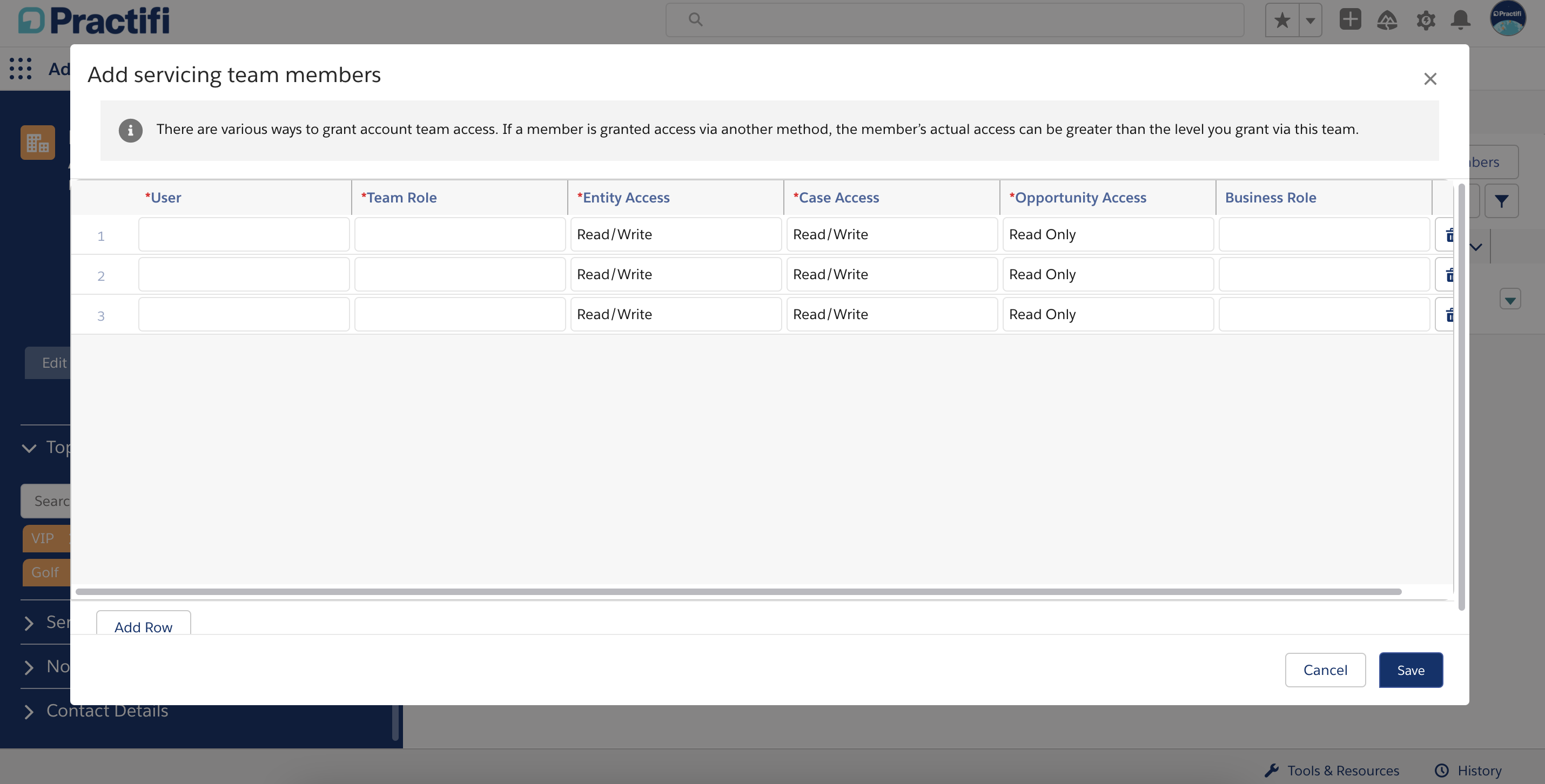Click the account building icon in background

point(37,142)
